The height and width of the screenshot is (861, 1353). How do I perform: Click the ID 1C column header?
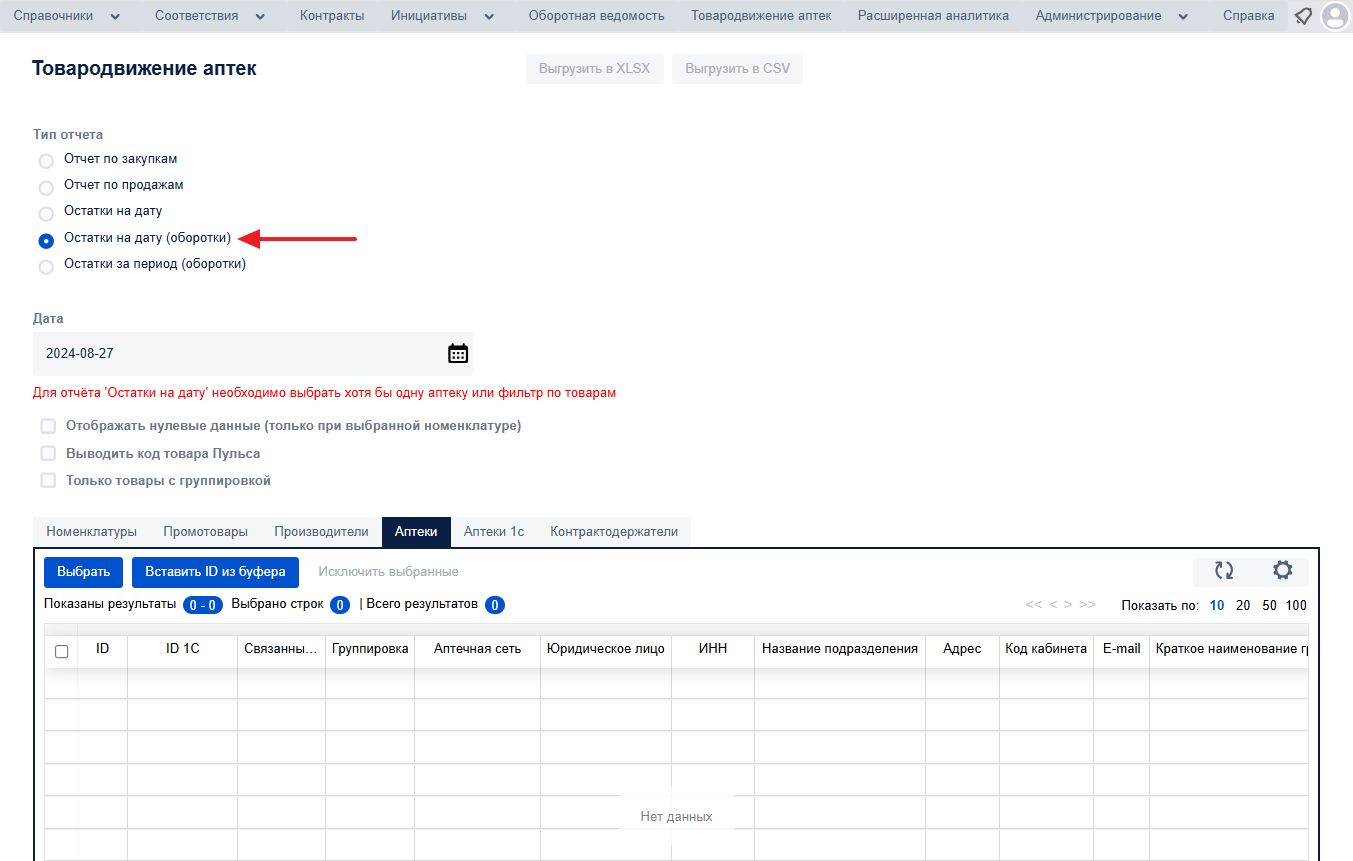pyautogui.click(x=183, y=649)
